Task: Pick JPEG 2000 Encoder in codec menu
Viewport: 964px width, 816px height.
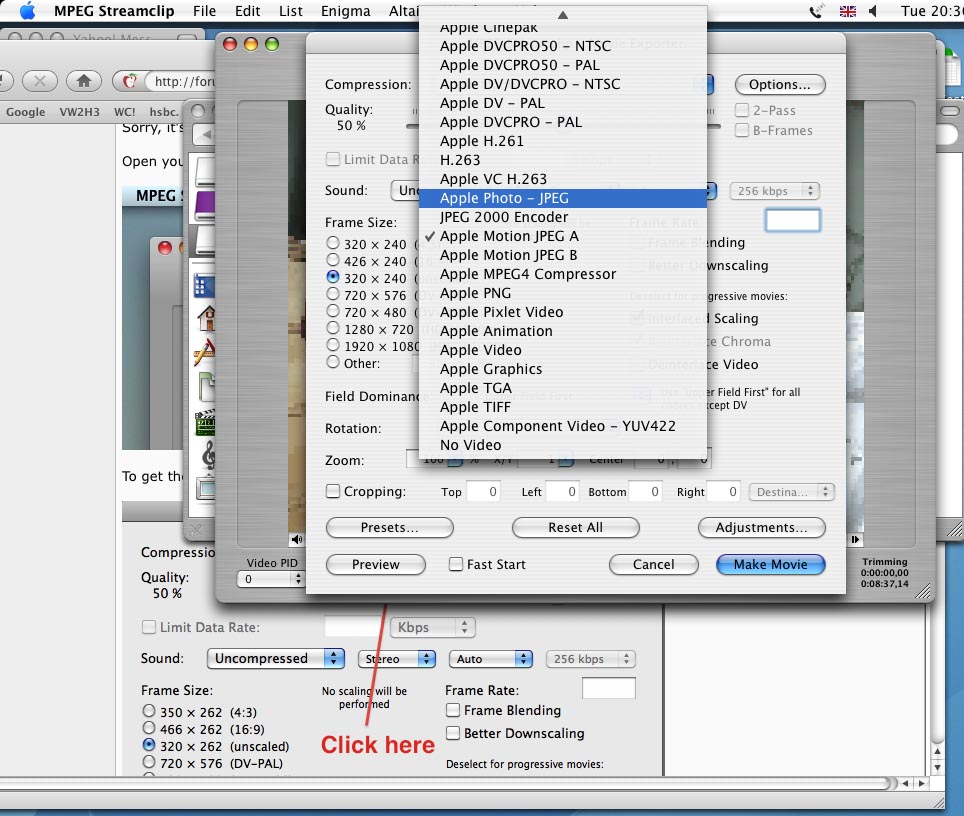Action: 563,217
